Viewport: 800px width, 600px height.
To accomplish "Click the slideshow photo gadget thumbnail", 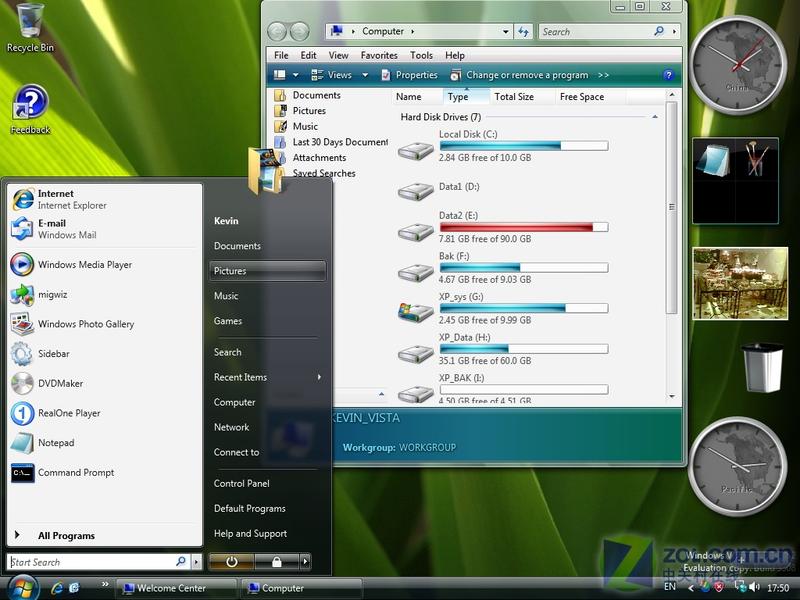I will (x=740, y=284).
